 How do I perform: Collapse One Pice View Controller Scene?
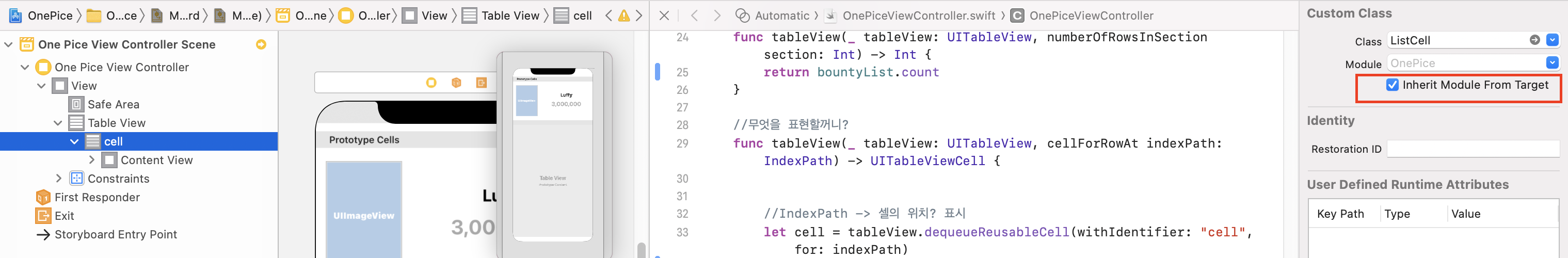(x=9, y=44)
